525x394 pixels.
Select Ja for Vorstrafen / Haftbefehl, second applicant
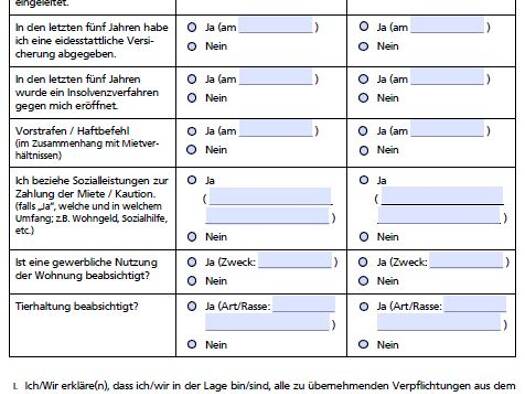click(x=363, y=131)
